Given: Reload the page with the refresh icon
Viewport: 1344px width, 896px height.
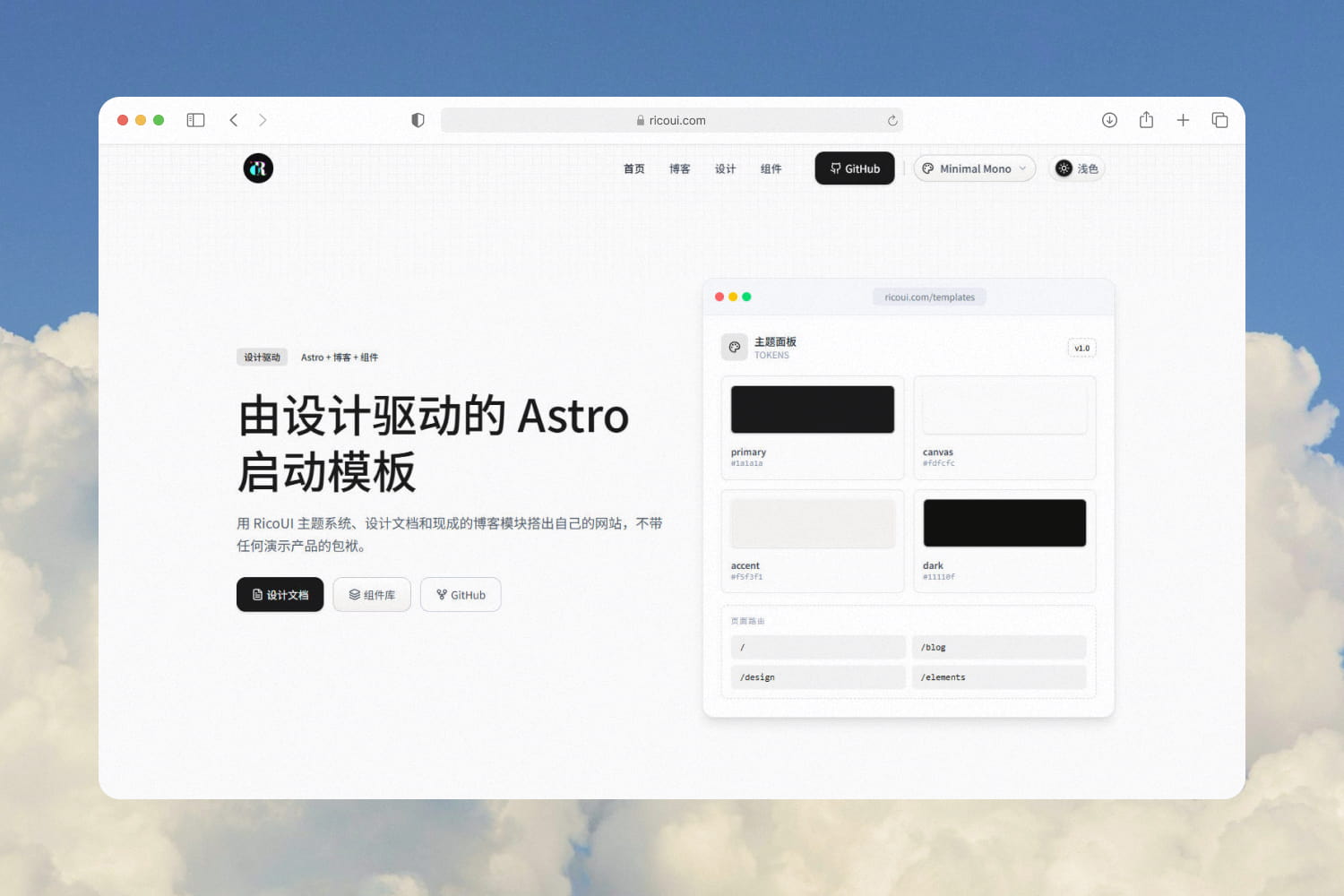Looking at the screenshot, I should tap(892, 120).
